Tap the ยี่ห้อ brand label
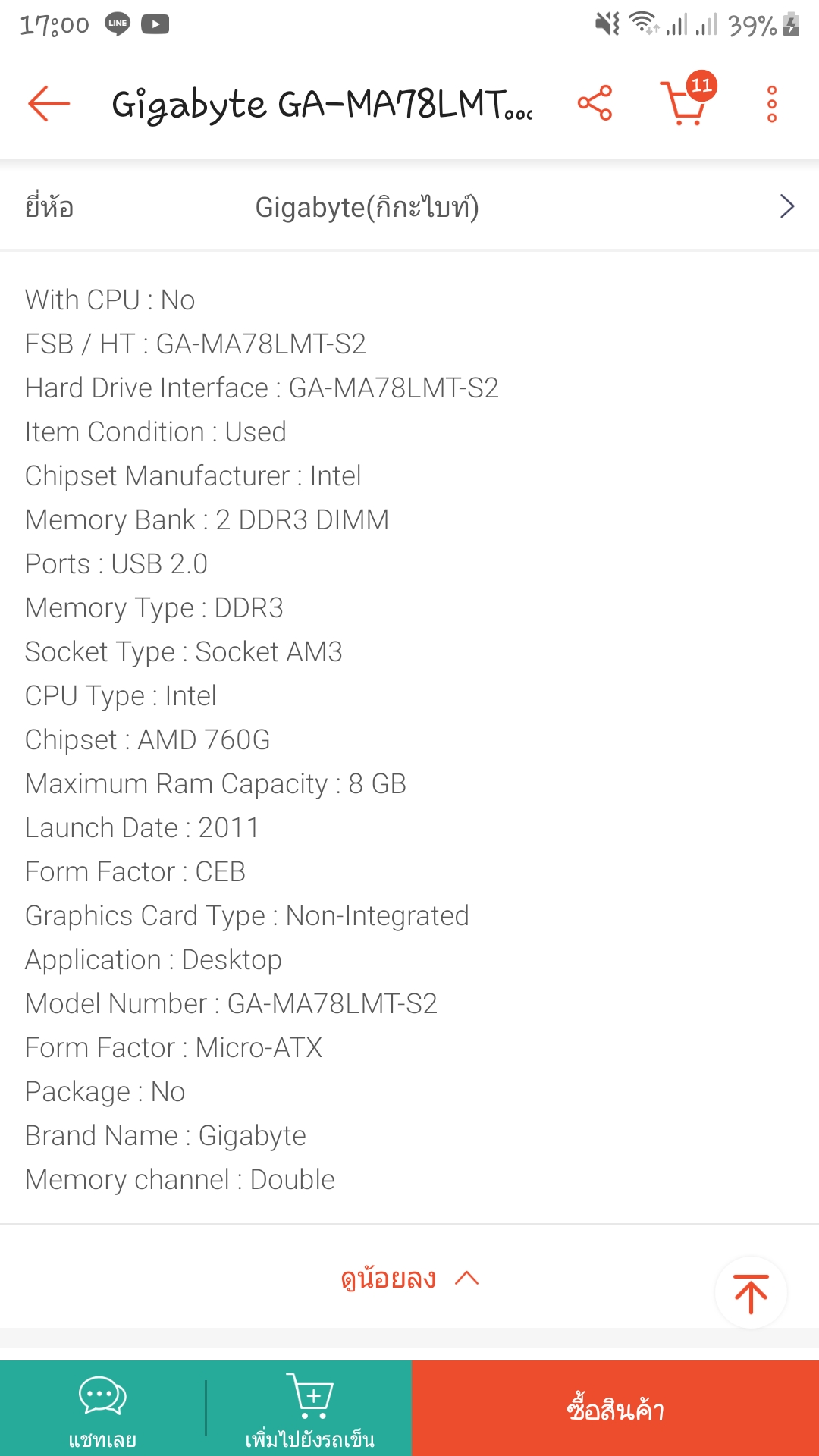 pyautogui.click(x=49, y=207)
